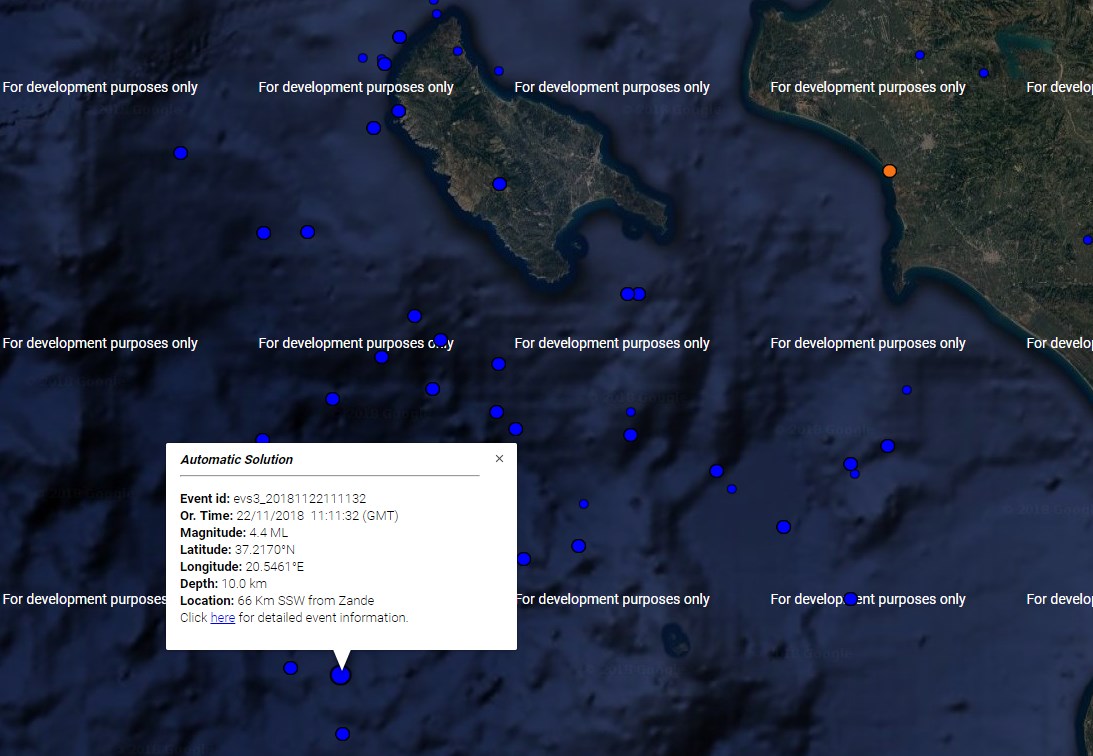Click Location text '66 Km SSW from Zande'
This screenshot has height=756, width=1093.
coord(306,601)
